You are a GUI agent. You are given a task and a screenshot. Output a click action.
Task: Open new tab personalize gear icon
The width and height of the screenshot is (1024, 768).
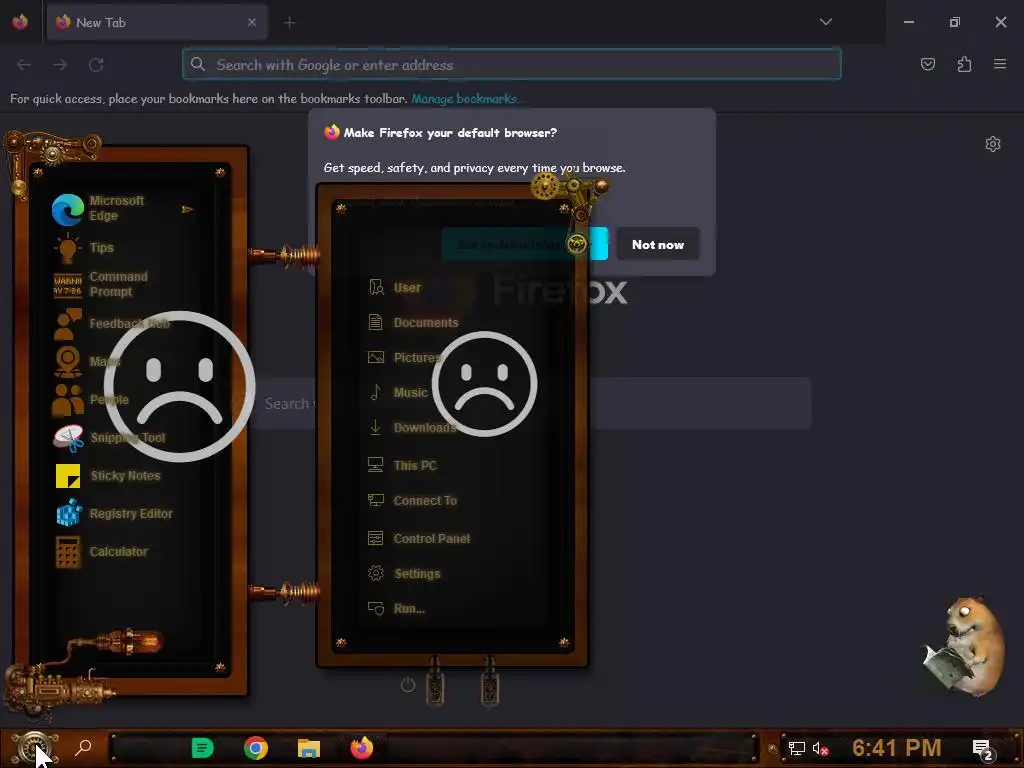(x=993, y=144)
